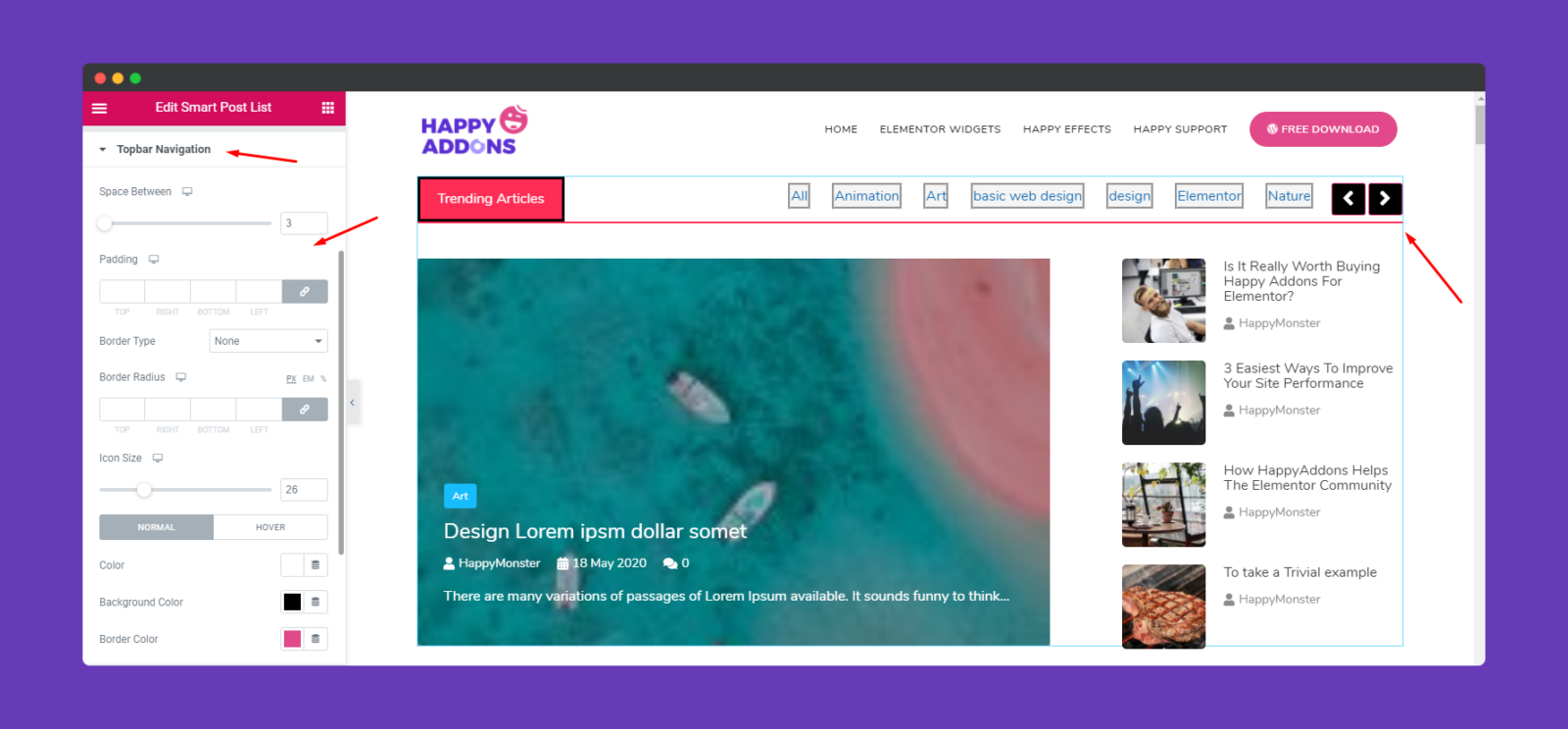Select the Elementor filter tab
This screenshot has width=1568, height=729.
click(x=1209, y=196)
